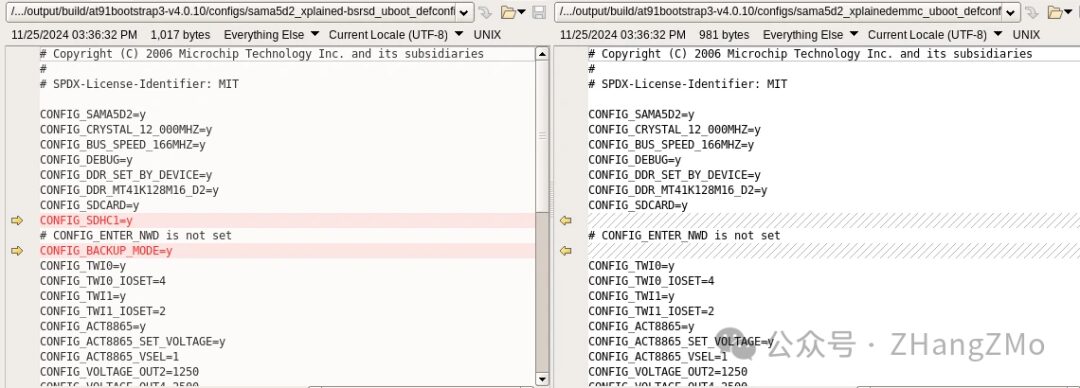Click right pane CONFIG_SDCARD=y line

[x=638, y=205]
